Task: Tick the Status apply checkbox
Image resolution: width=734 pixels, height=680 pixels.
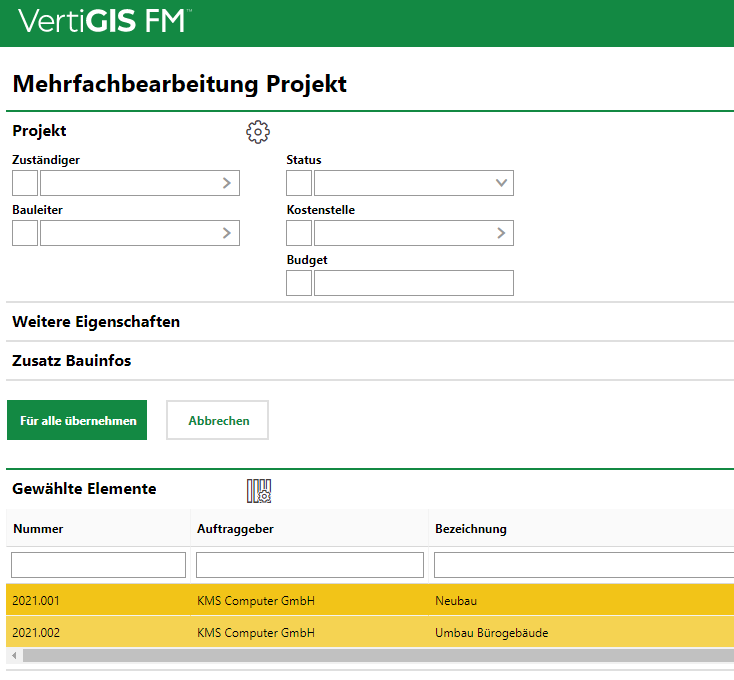Action: (299, 183)
